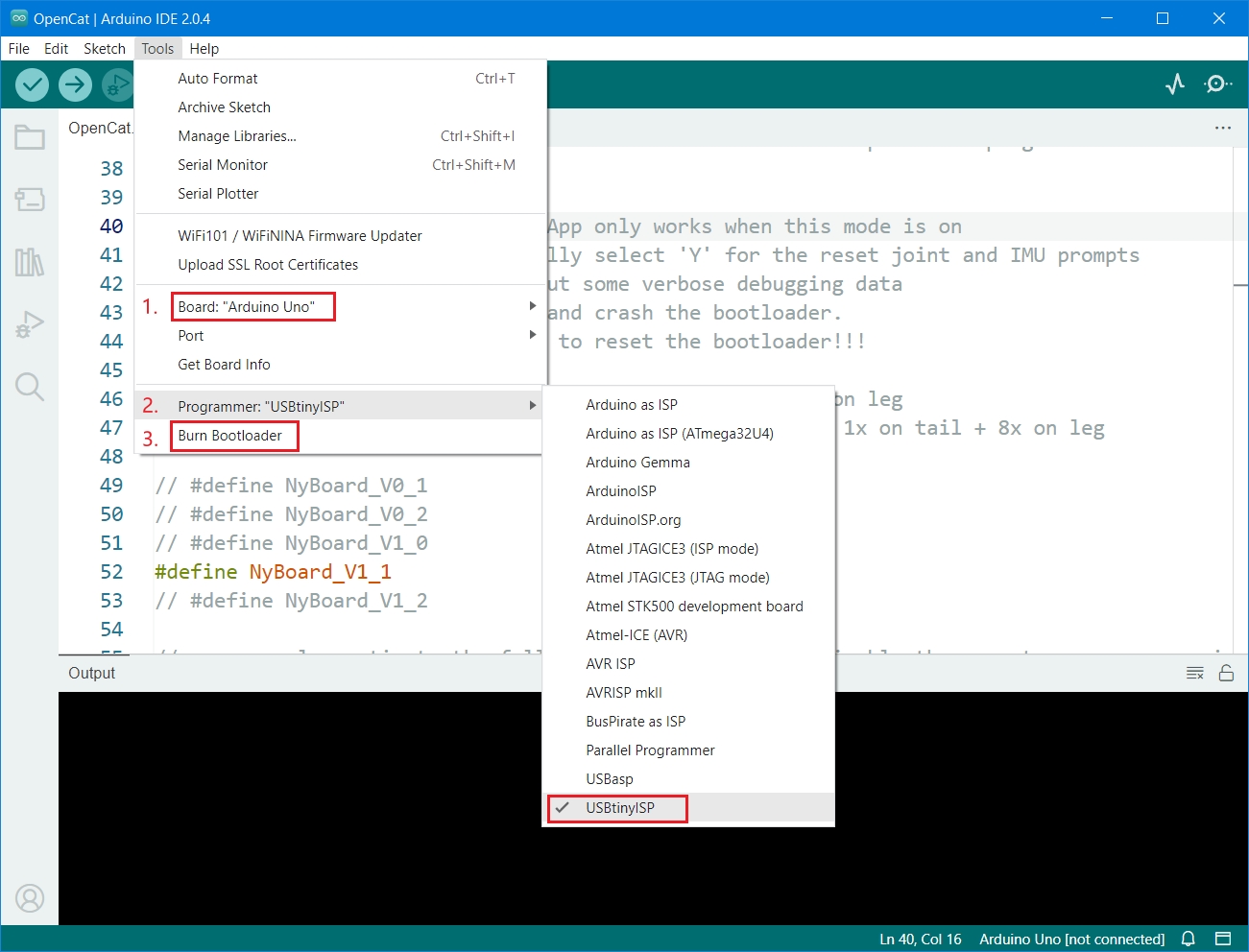Open the Debug sidebar icon
Screen dimensions: 1249x952
click(30, 324)
